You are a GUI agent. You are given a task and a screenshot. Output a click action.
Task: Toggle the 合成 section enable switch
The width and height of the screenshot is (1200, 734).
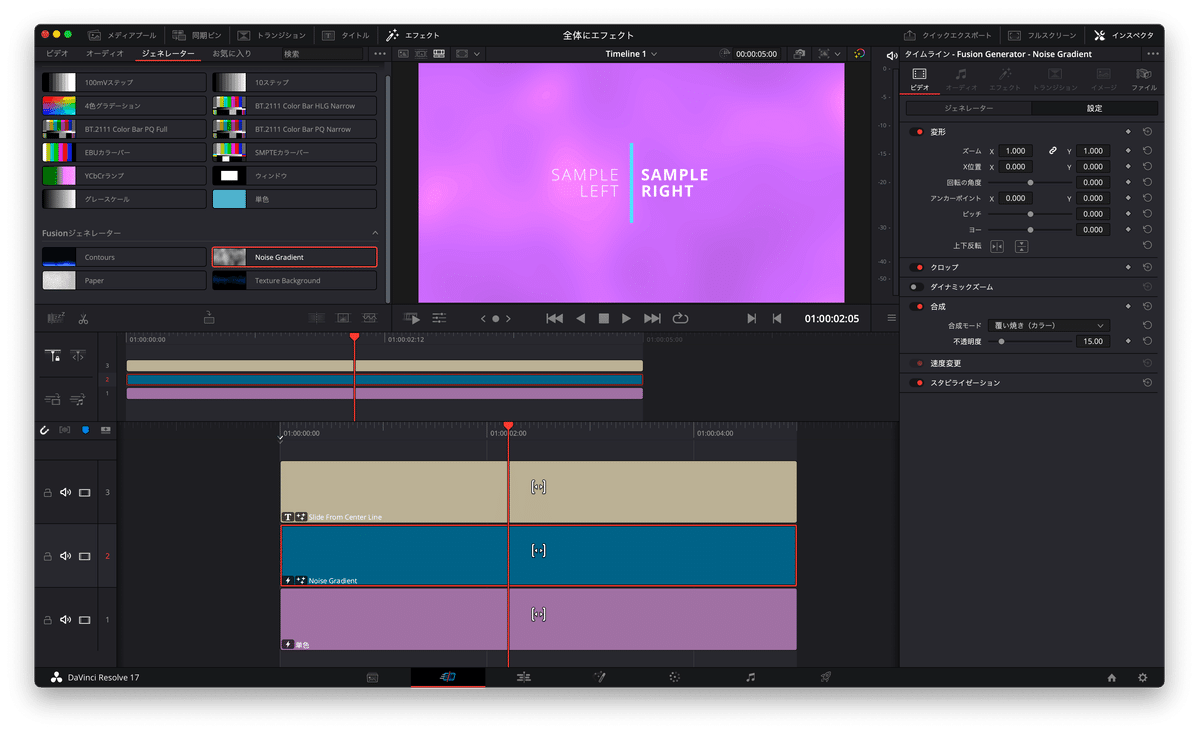pos(916,307)
